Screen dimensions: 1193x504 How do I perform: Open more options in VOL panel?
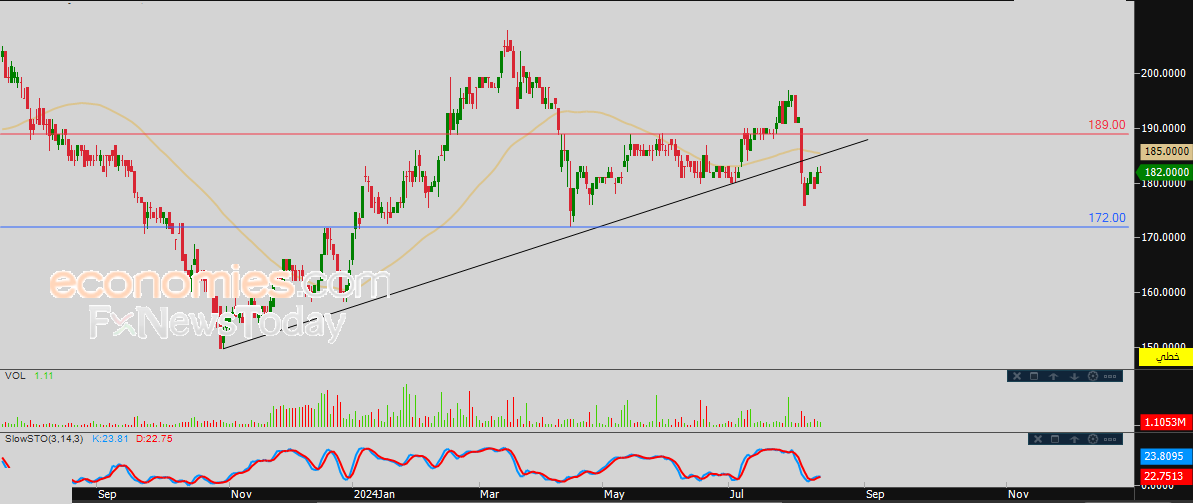(1110, 376)
